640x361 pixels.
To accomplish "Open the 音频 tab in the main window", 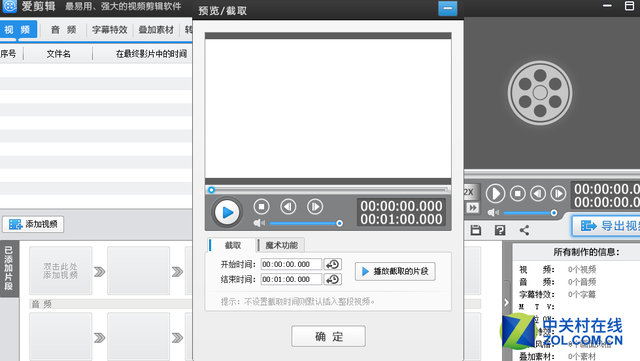I will point(63,30).
